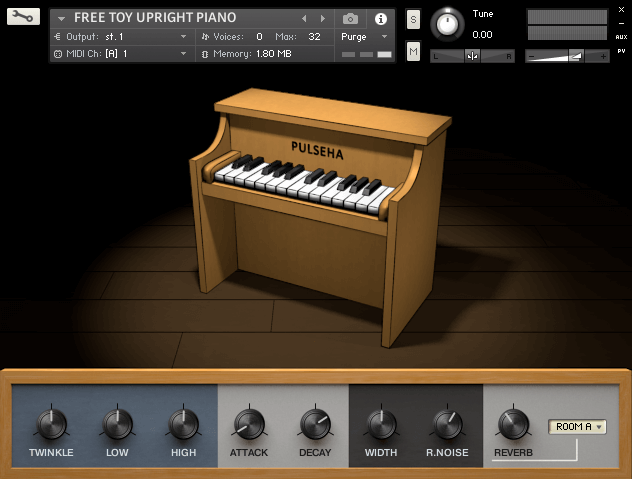
Task: Solo the instrument with S button
Action: [x=413, y=19]
